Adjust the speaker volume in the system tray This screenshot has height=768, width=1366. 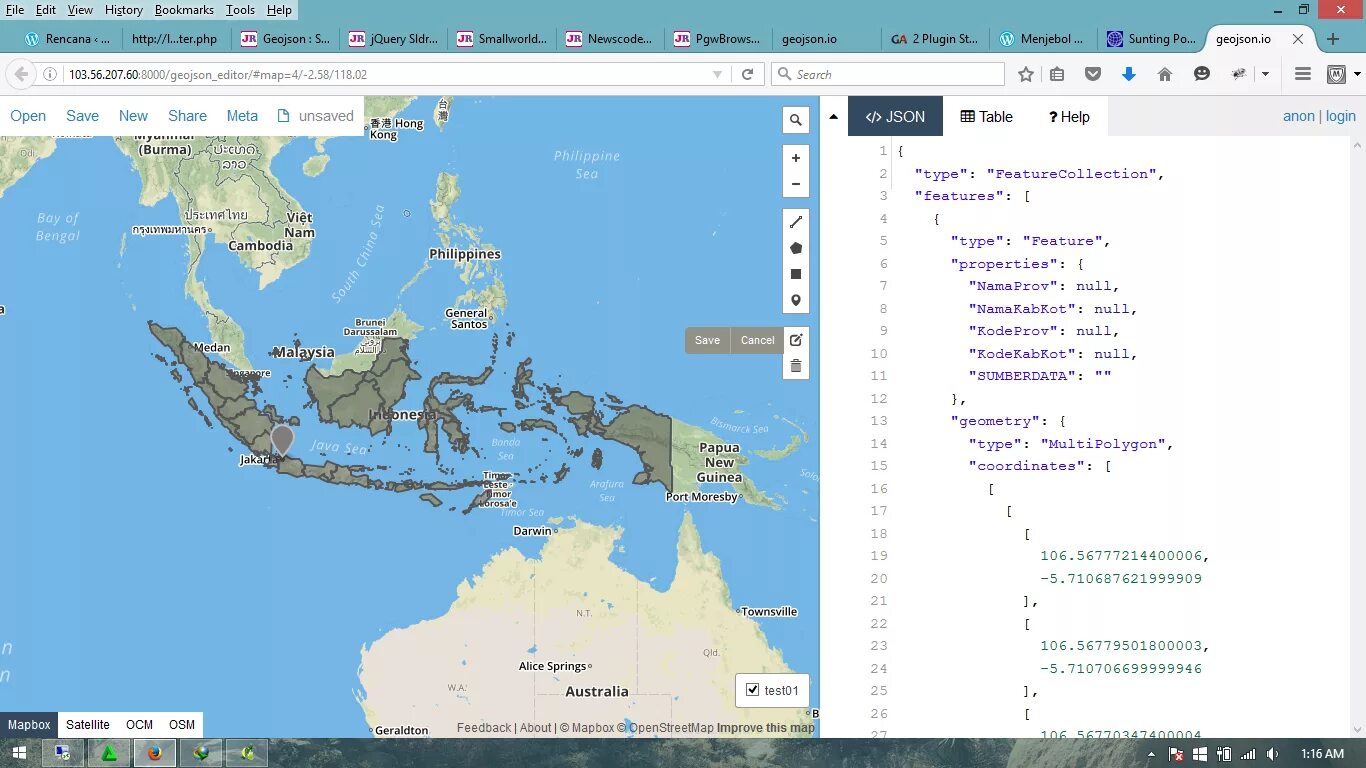click(x=1272, y=753)
